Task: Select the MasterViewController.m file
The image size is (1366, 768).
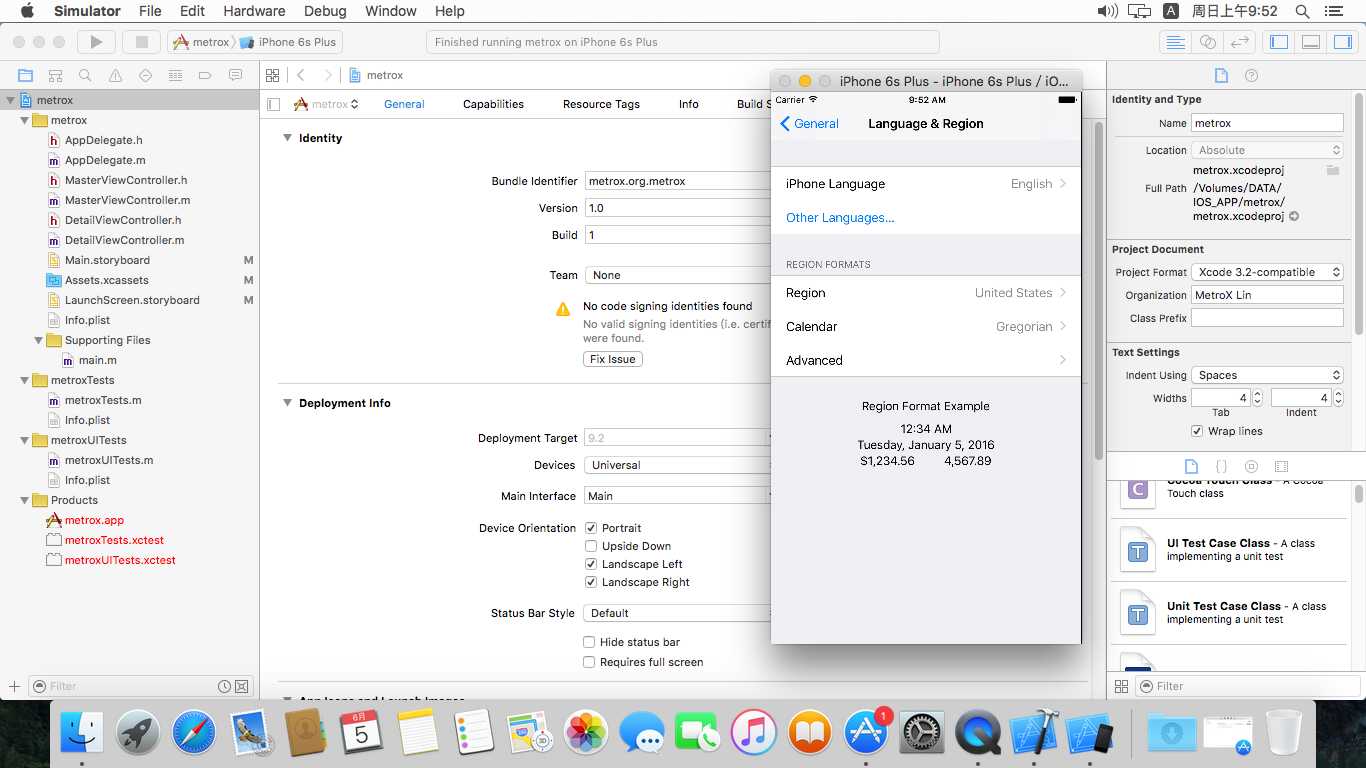Action: coord(127,200)
